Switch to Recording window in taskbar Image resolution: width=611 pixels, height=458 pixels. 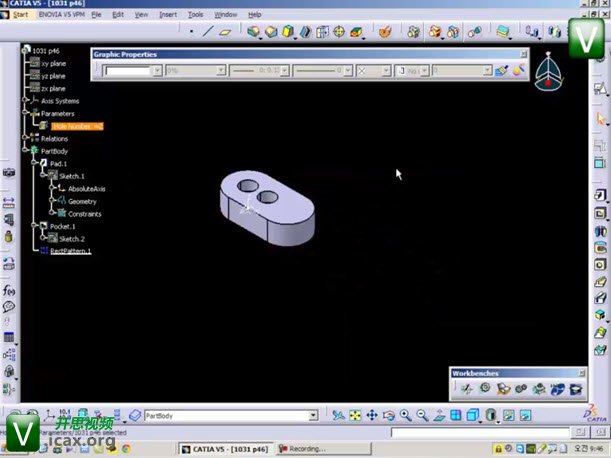[310, 449]
